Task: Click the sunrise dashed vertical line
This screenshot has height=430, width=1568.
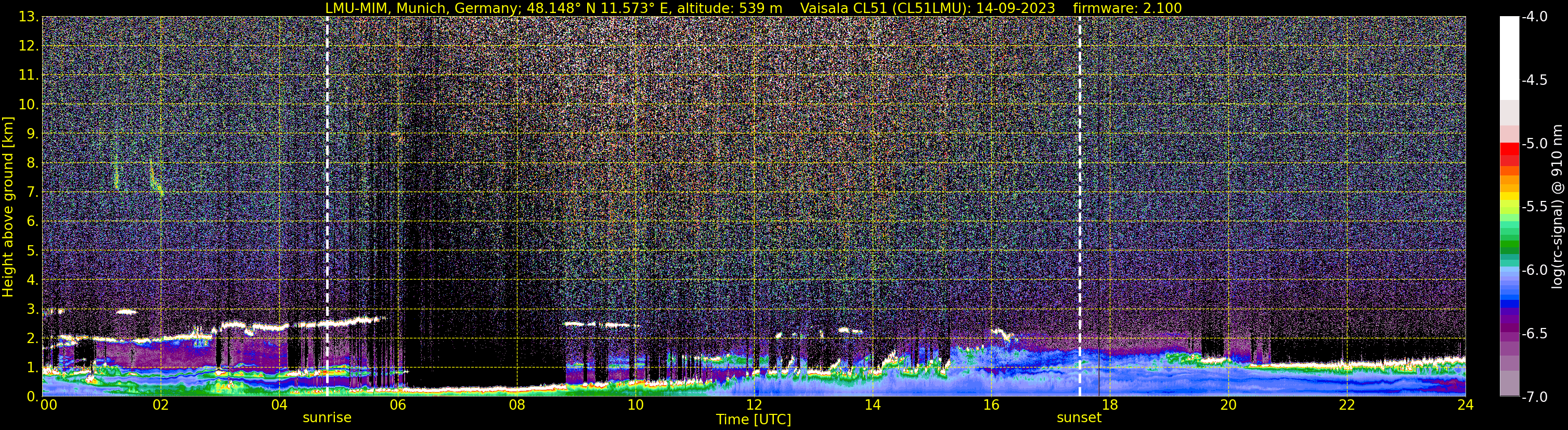Action: [328, 206]
